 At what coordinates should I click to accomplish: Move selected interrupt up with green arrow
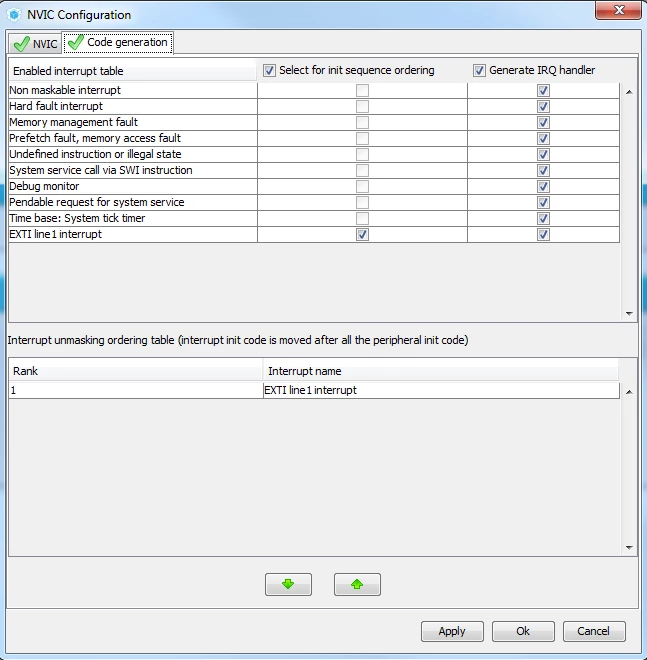coord(357,584)
